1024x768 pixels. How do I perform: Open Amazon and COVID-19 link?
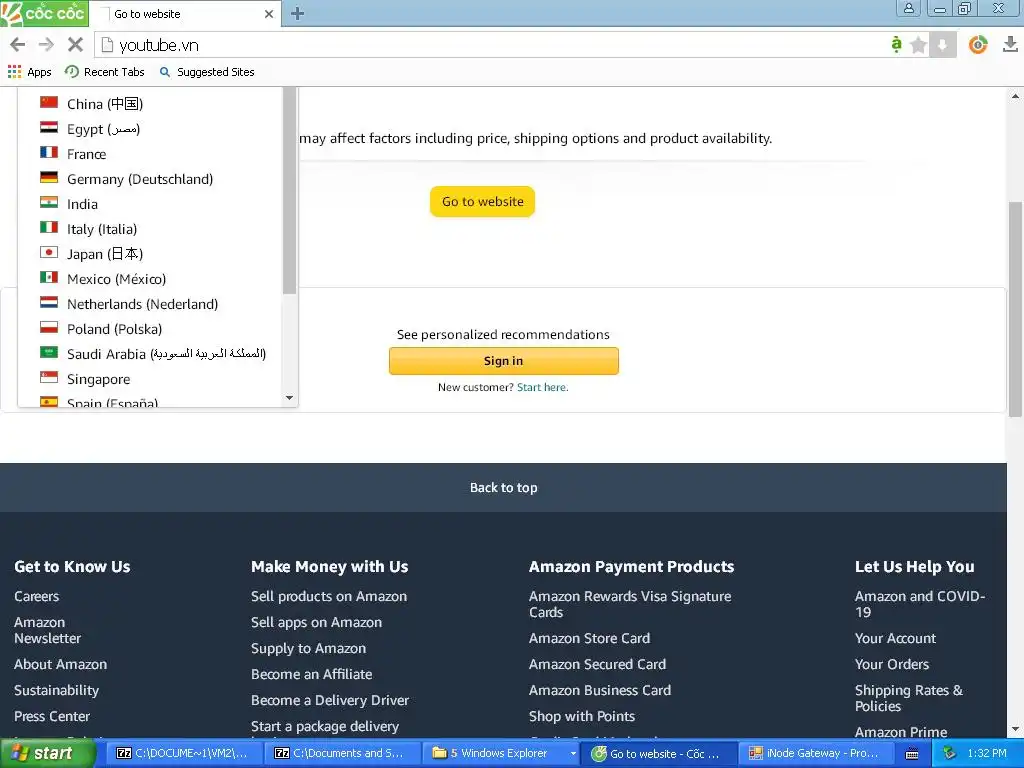click(x=920, y=604)
